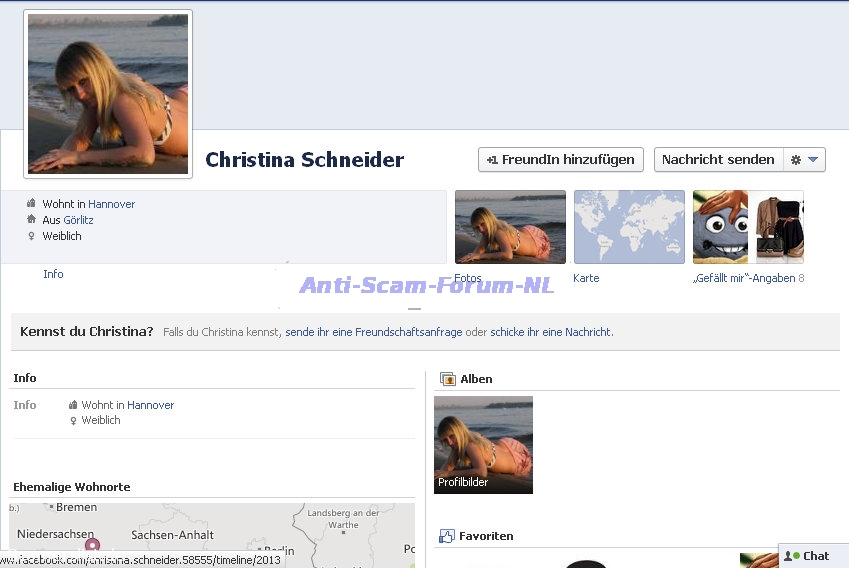The image size is (849, 568).
Task: Click Hannover link in Info section
Action: [150, 405]
